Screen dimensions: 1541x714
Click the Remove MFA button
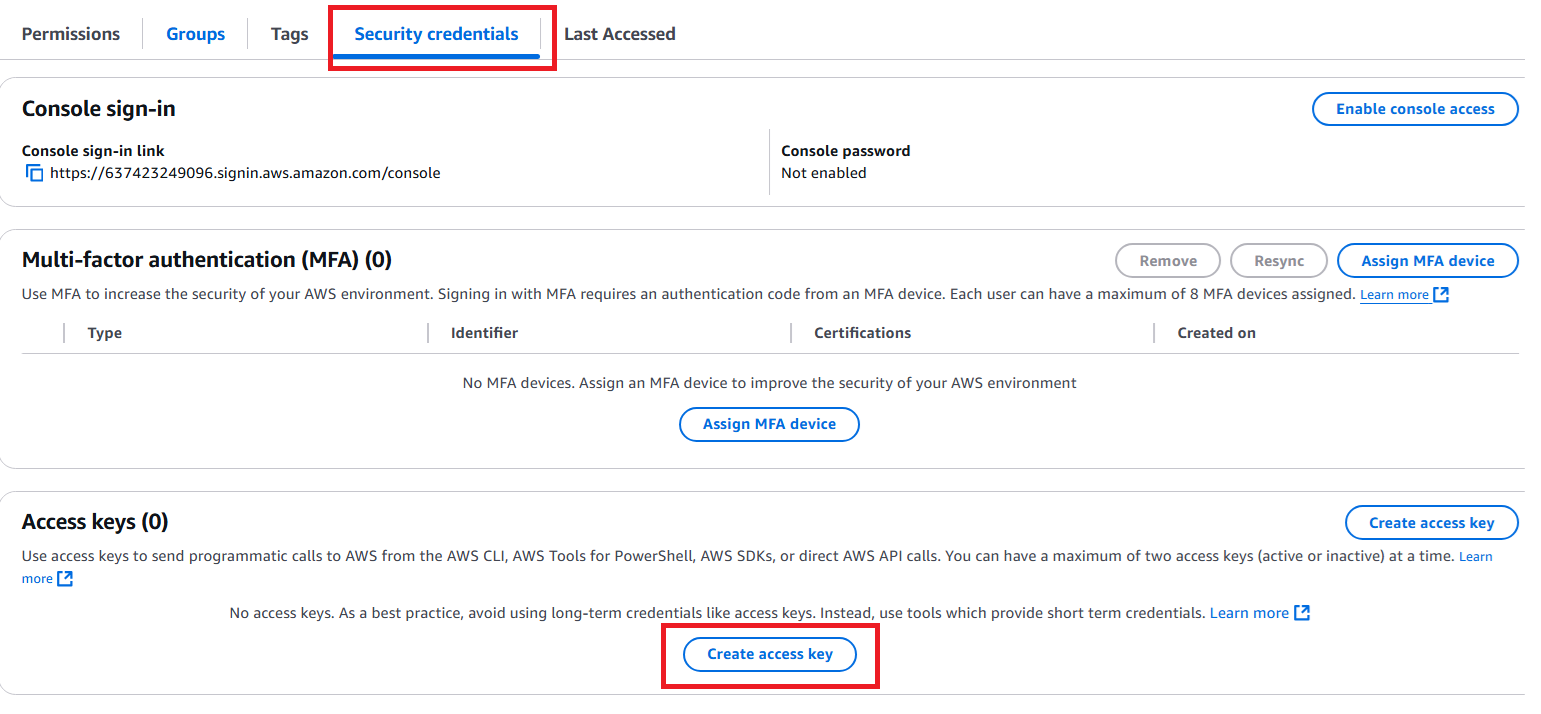[1168, 261]
